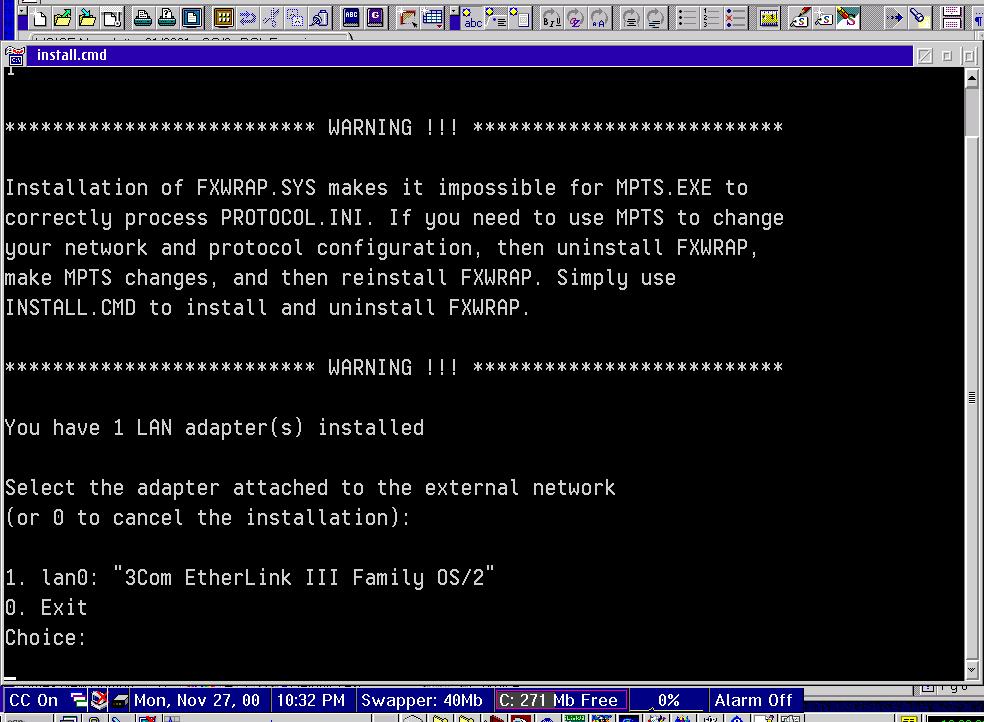Image resolution: width=984 pixels, height=722 pixels.
Task: Run the ABC spell check tool
Action: (351, 17)
